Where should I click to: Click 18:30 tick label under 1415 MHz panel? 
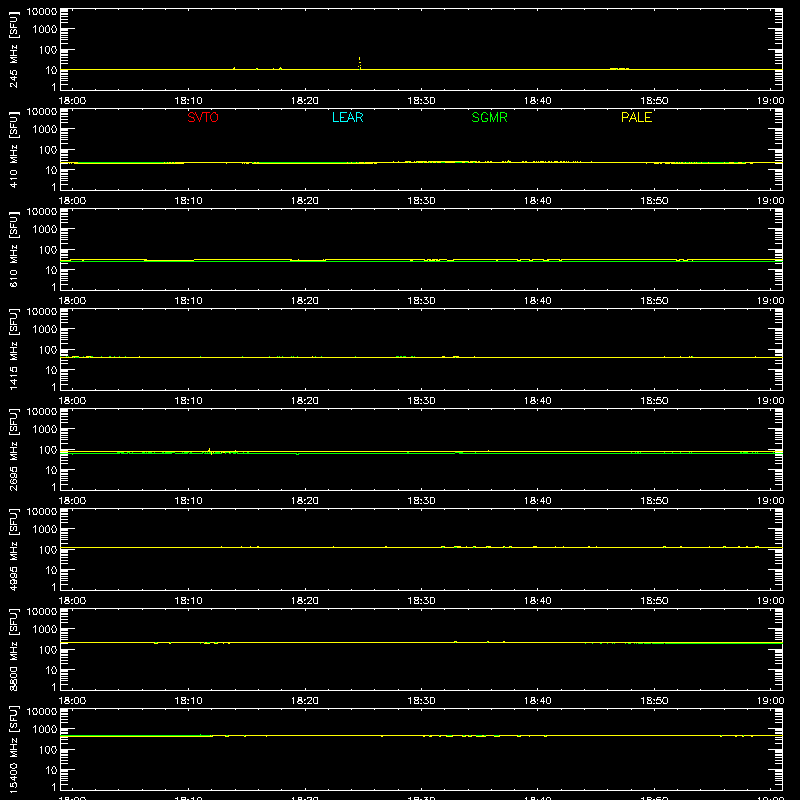[x=421, y=401]
